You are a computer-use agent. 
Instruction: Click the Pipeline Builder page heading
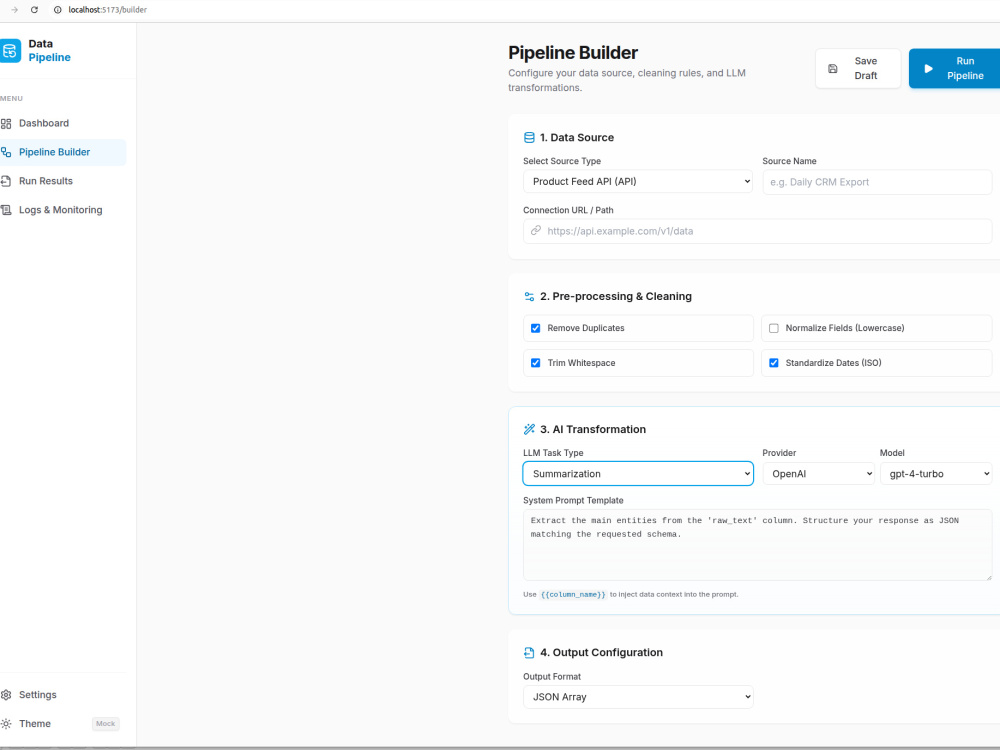point(573,53)
